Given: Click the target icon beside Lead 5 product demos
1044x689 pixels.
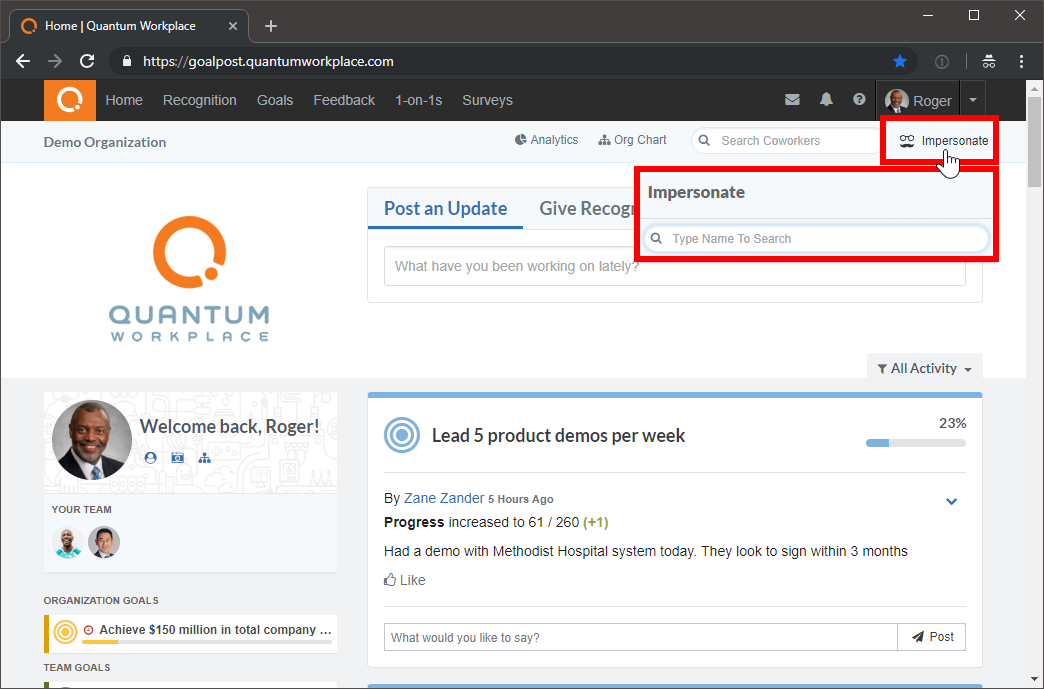Looking at the screenshot, I should (x=402, y=435).
